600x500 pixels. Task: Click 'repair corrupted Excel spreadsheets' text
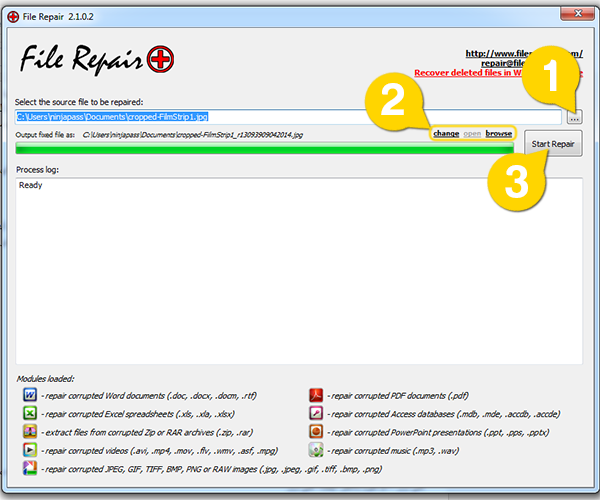coord(138,414)
